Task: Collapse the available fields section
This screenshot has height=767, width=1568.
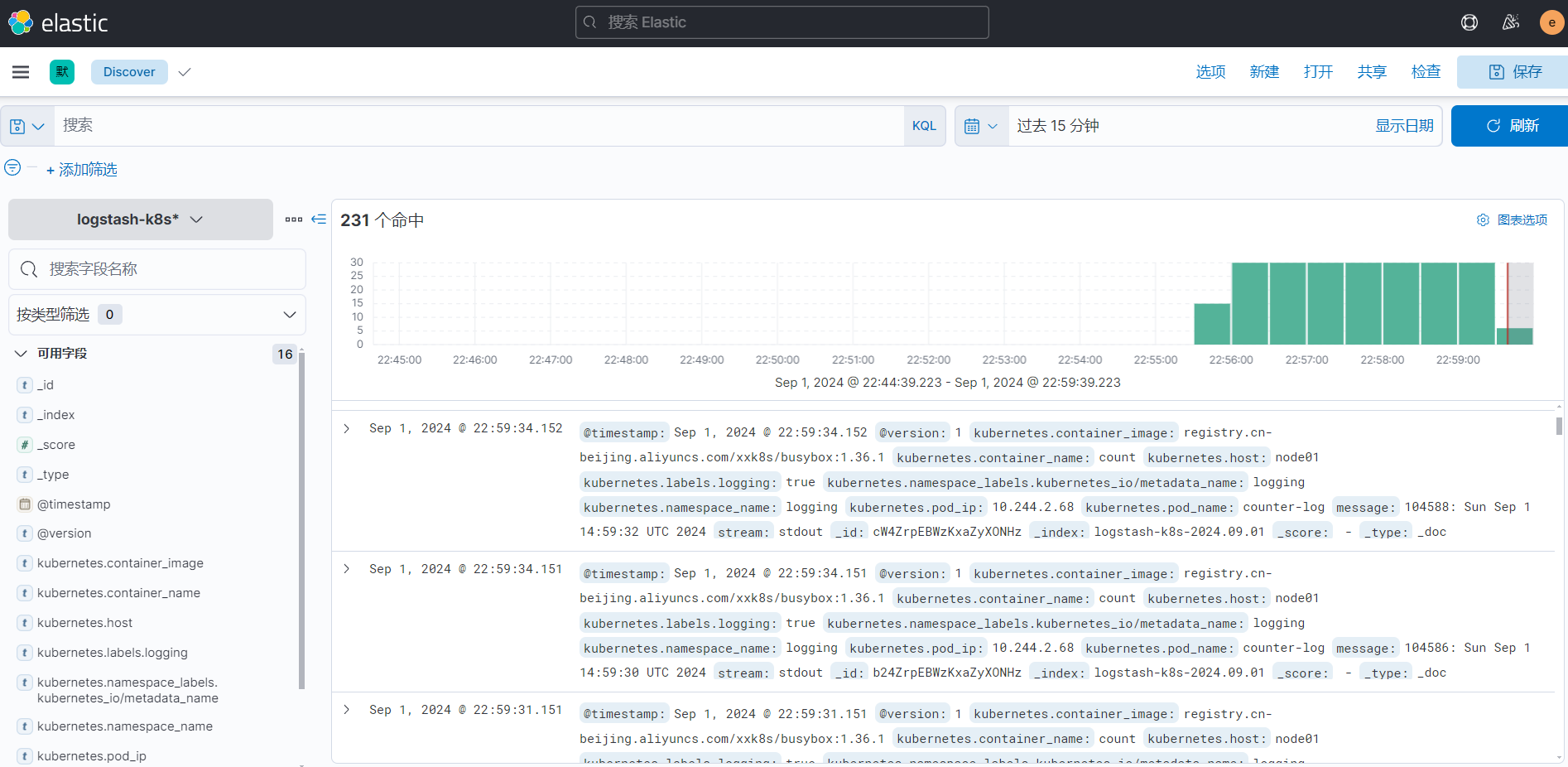Action: click(x=22, y=354)
